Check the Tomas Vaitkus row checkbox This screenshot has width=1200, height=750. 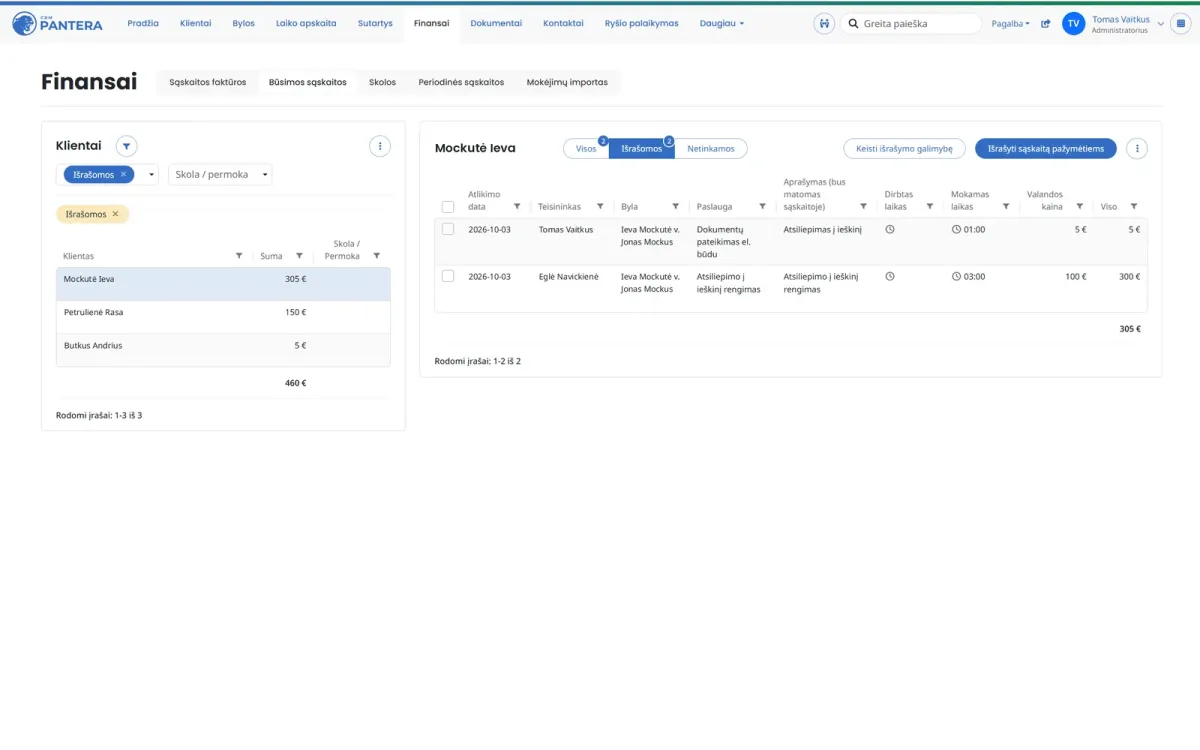click(x=448, y=230)
